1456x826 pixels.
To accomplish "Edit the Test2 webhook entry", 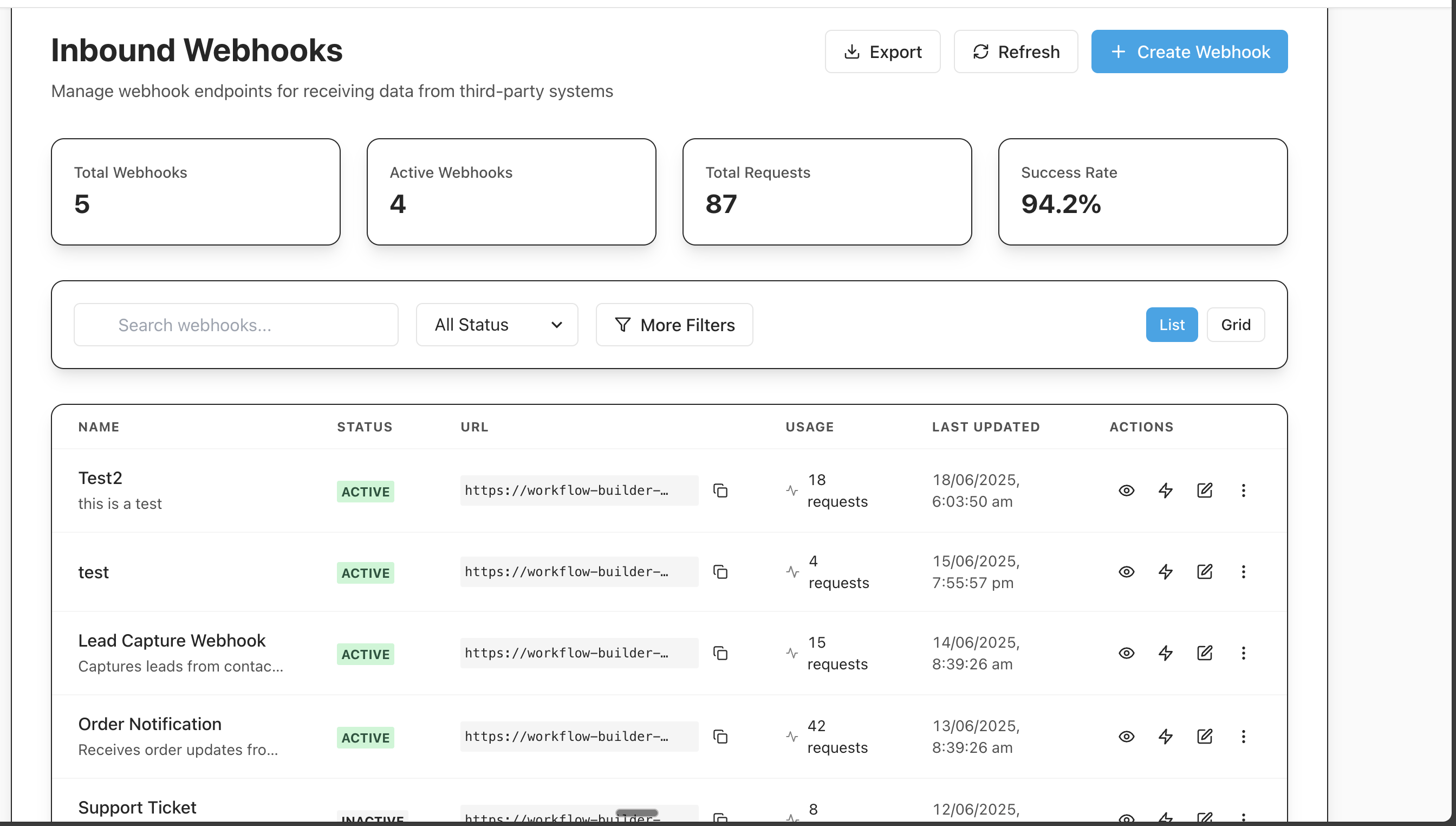I will pyautogui.click(x=1204, y=490).
